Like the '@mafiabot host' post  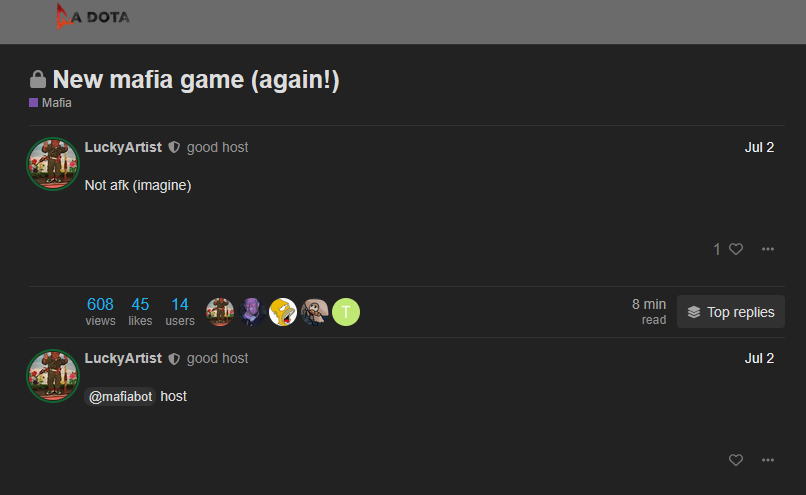[736, 460]
